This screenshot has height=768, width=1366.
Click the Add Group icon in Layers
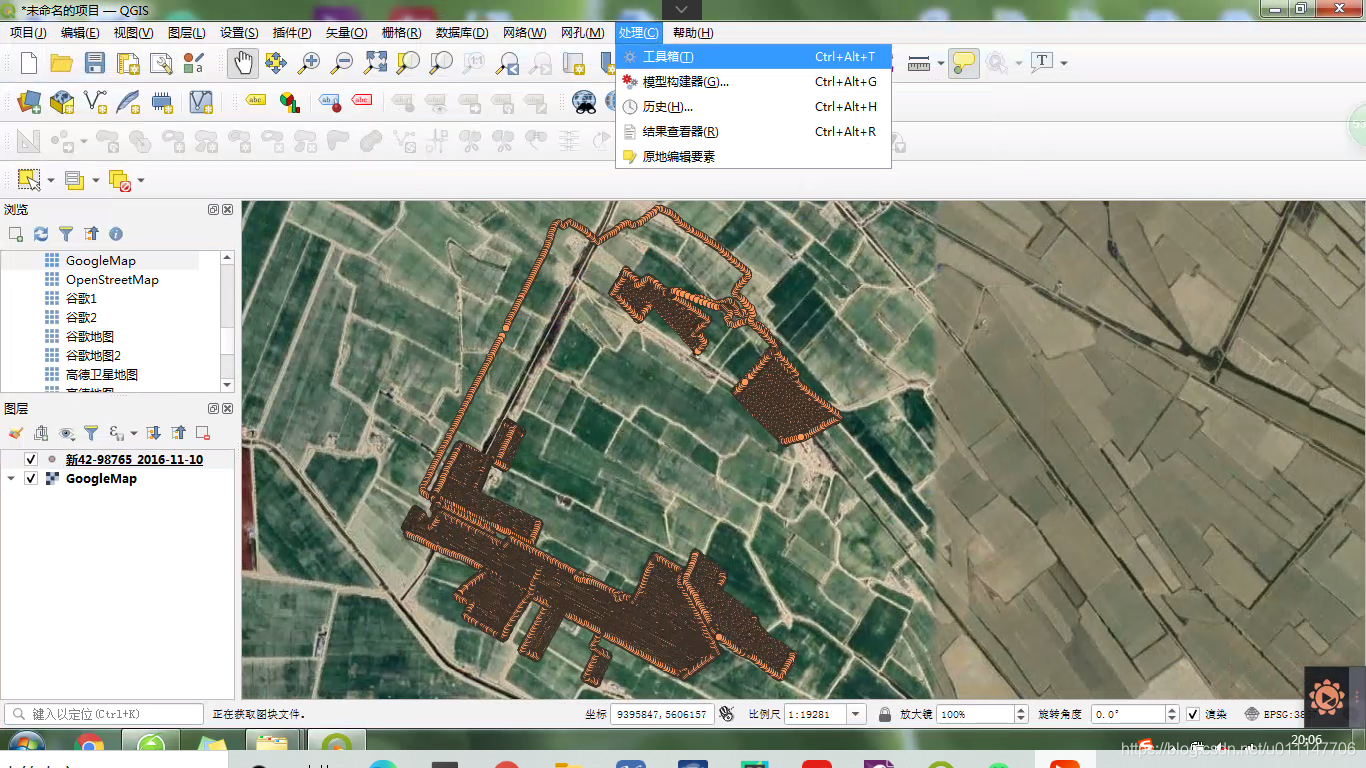tap(41, 433)
